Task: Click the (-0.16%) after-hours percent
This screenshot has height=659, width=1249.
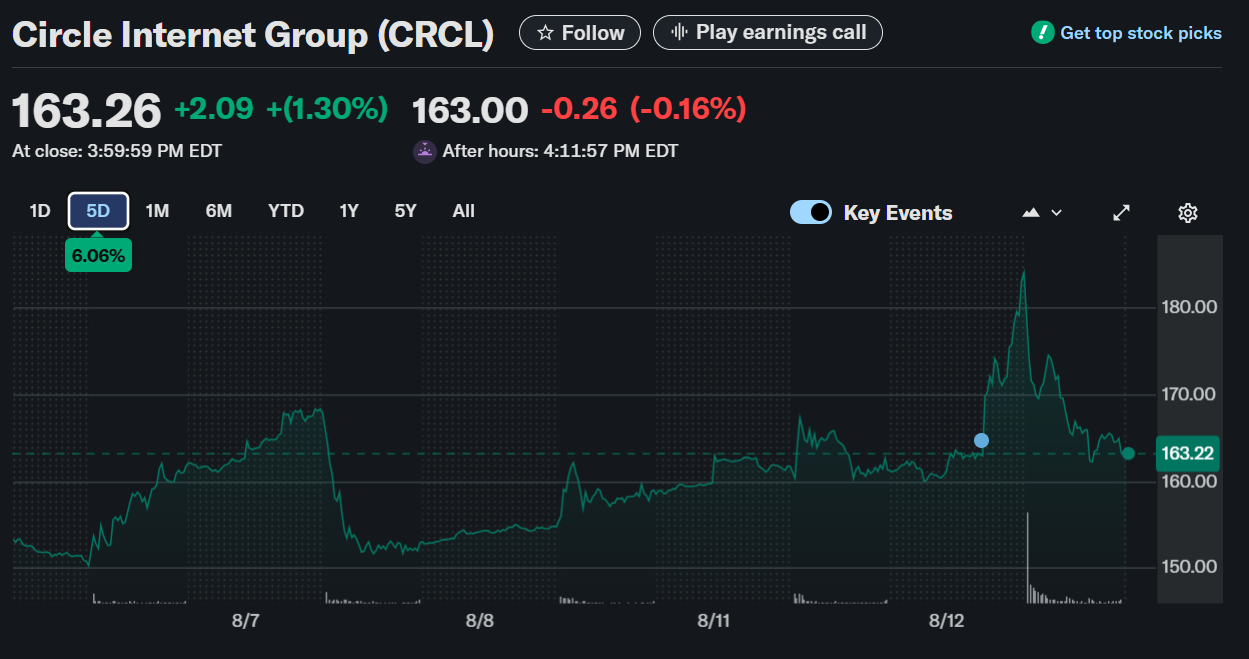Action: 688,109
